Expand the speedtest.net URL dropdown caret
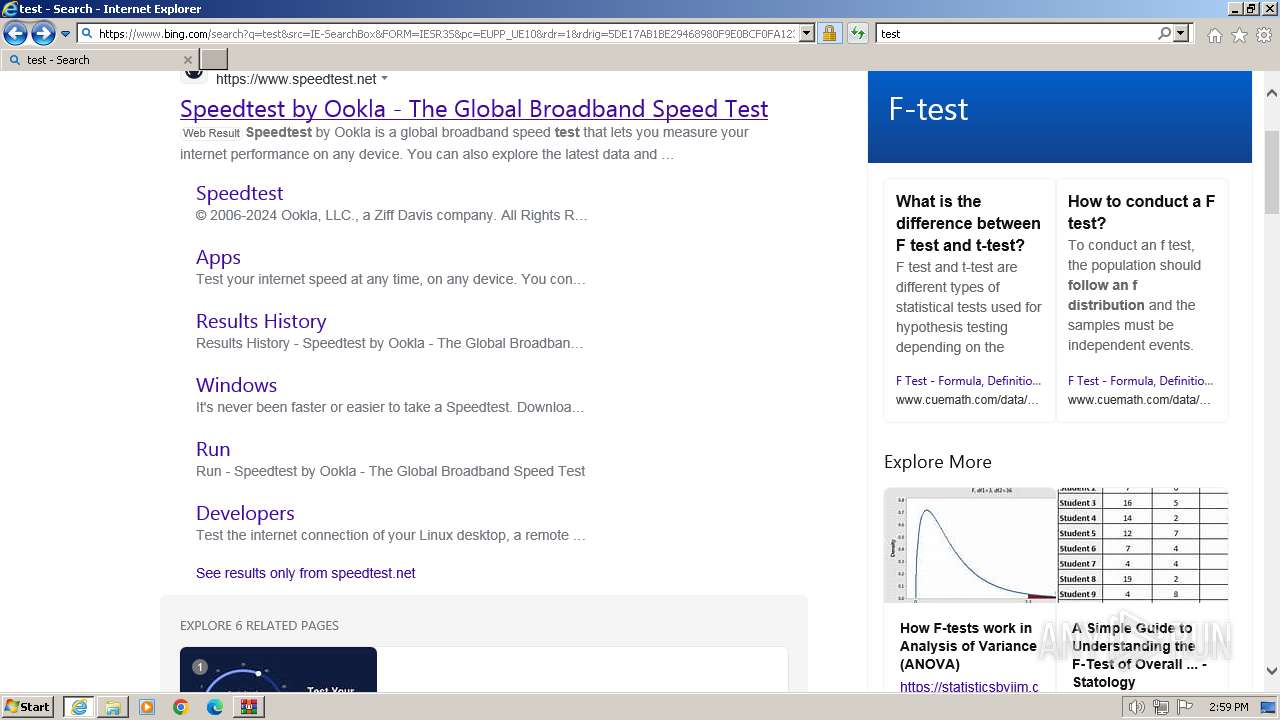The width and height of the screenshot is (1280, 720). pyautogui.click(x=385, y=79)
